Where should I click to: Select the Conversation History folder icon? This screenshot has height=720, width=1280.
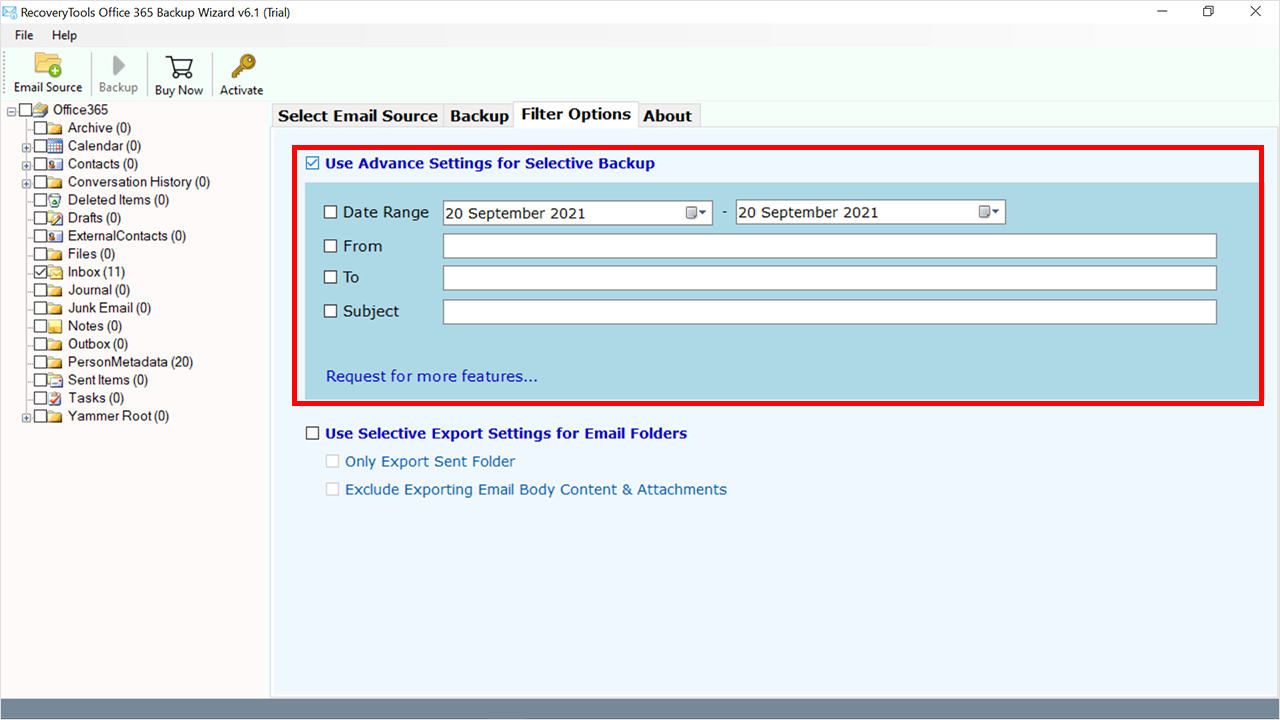point(56,182)
